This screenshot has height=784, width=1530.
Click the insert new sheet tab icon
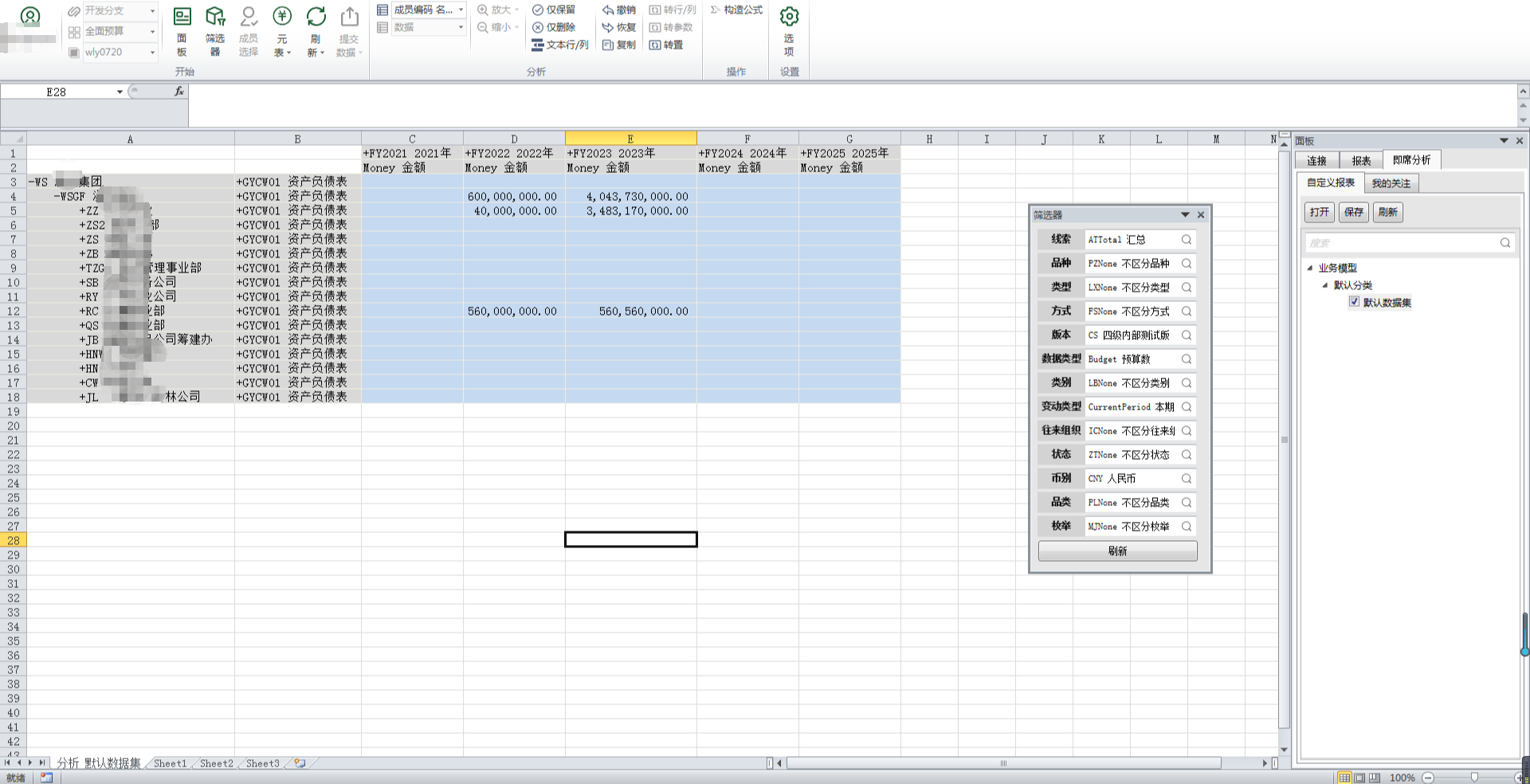300,762
